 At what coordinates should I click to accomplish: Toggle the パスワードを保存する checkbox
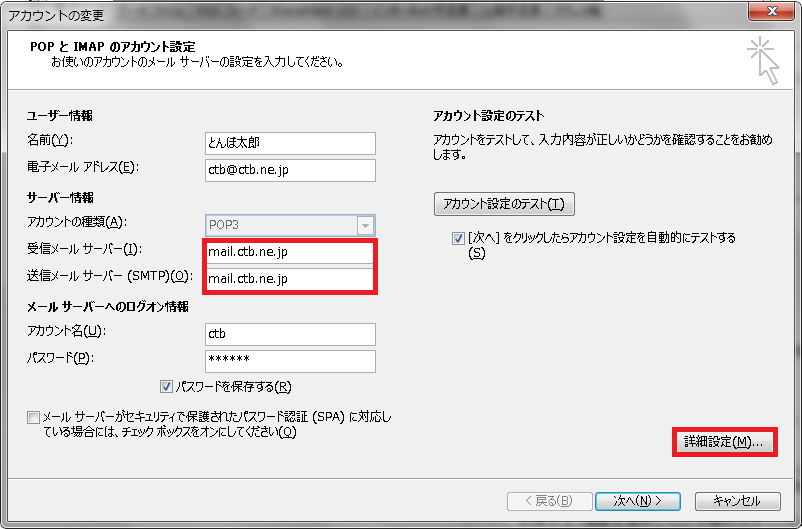point(166,387)
